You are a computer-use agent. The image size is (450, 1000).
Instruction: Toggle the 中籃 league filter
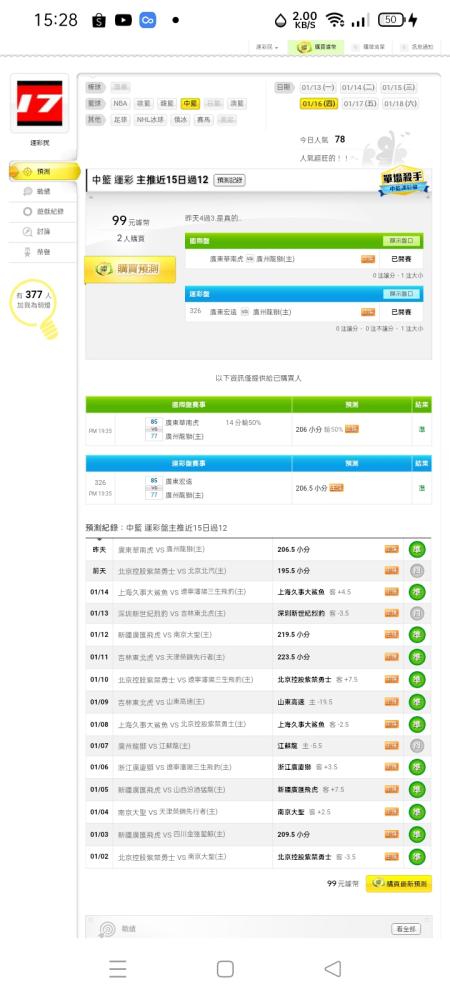(x=191, y=103)
